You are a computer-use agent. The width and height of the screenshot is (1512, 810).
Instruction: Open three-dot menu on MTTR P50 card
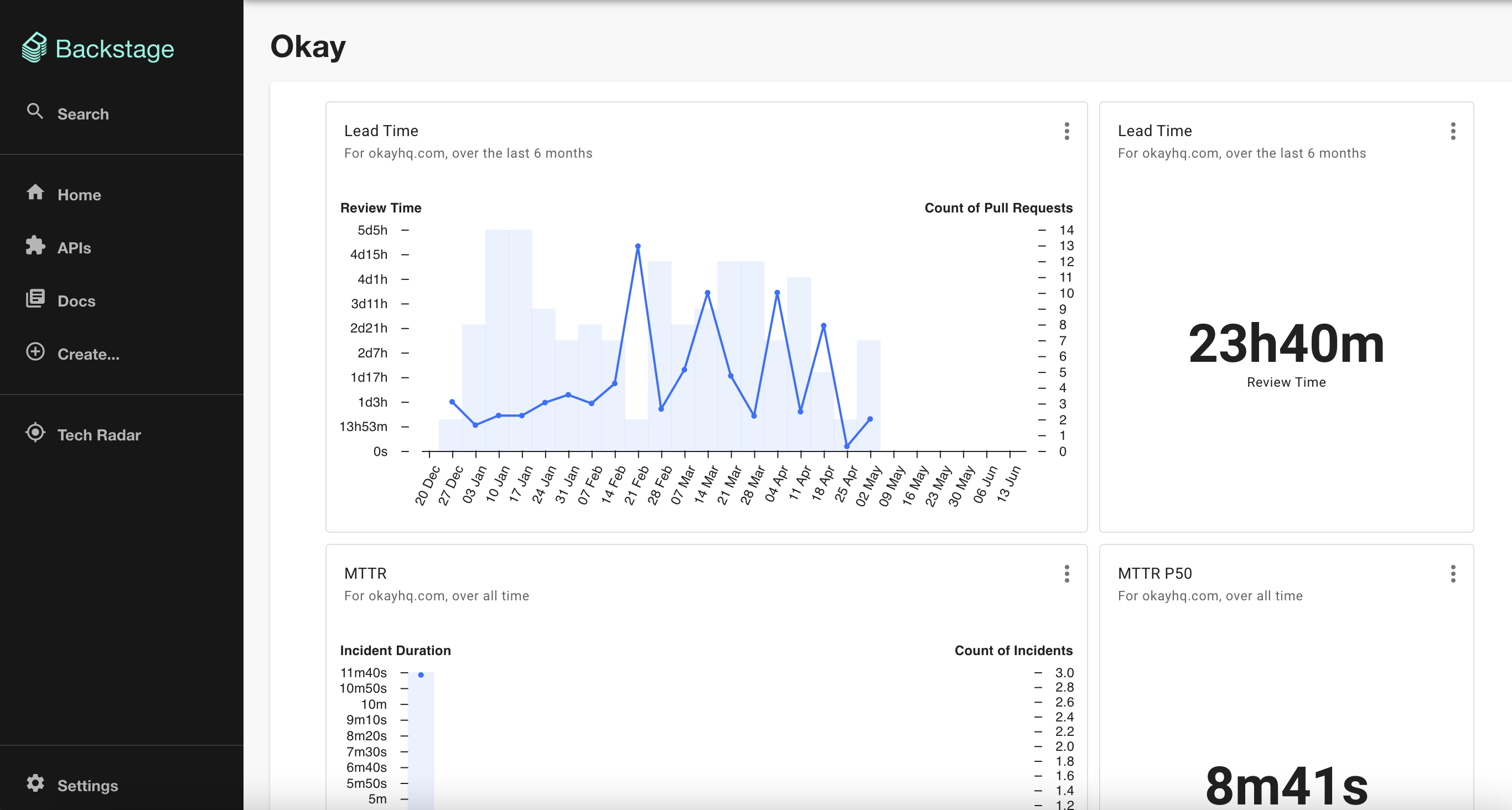[1453, 573]
